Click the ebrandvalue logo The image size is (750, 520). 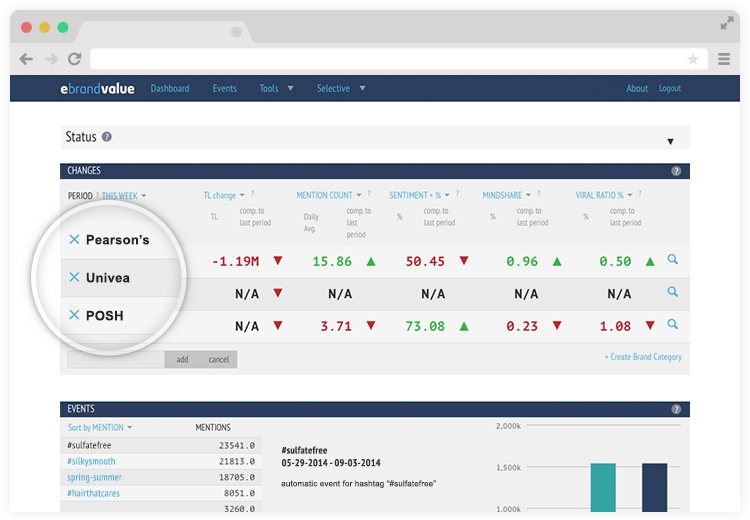point(97,89)
